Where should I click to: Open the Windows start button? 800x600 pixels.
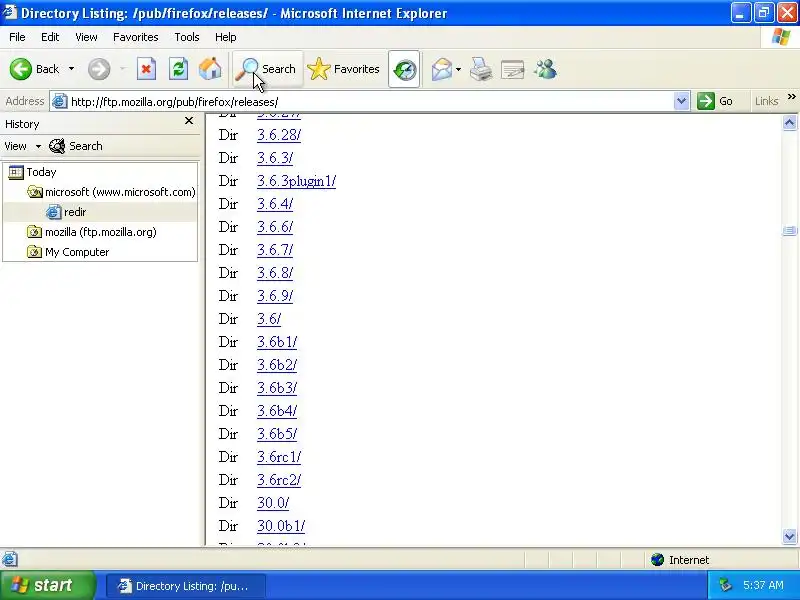[x=47, y=585]
